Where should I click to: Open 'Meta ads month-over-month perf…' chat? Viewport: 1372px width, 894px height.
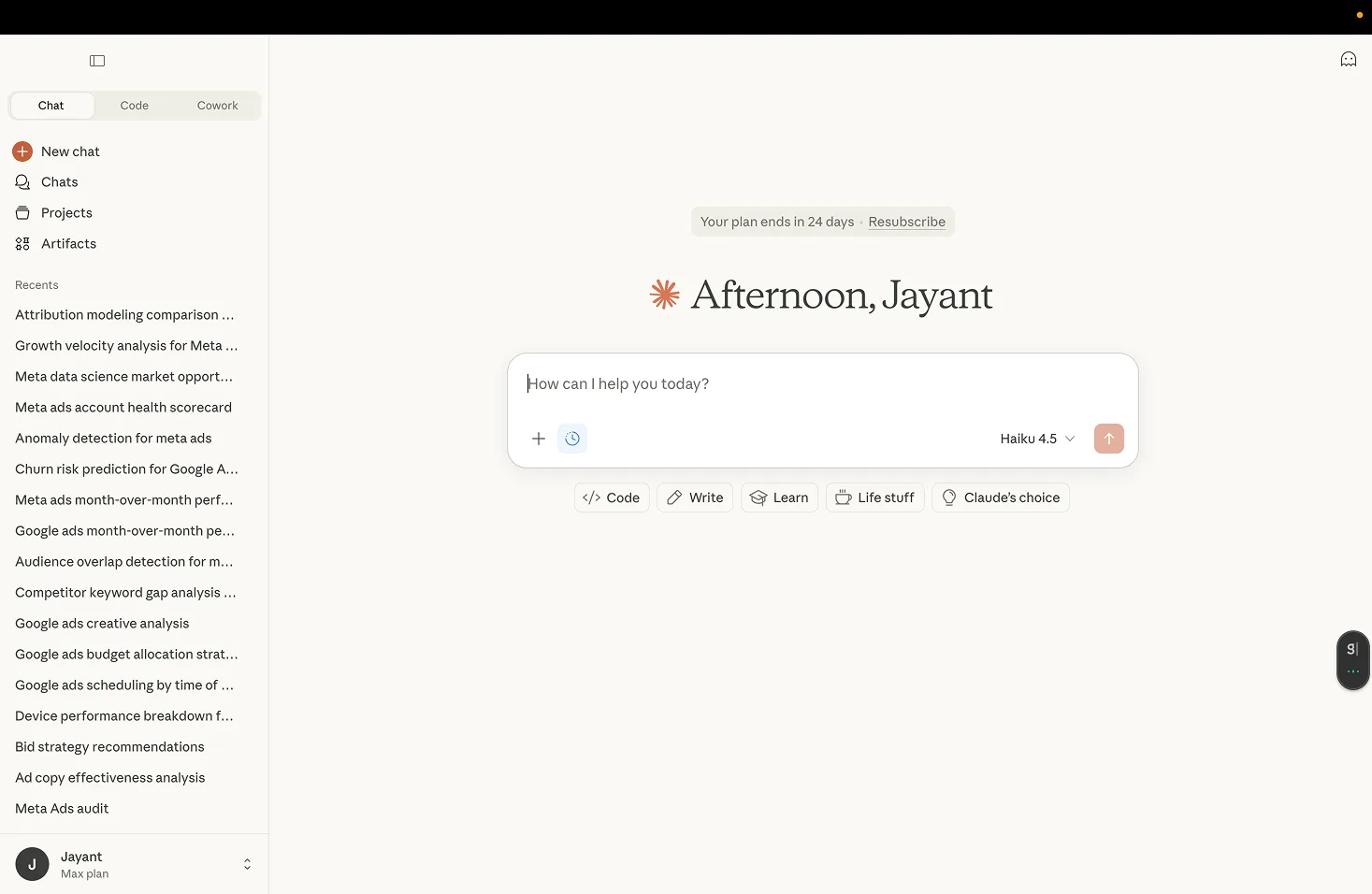pyautogui.click(x=126, y=500)
